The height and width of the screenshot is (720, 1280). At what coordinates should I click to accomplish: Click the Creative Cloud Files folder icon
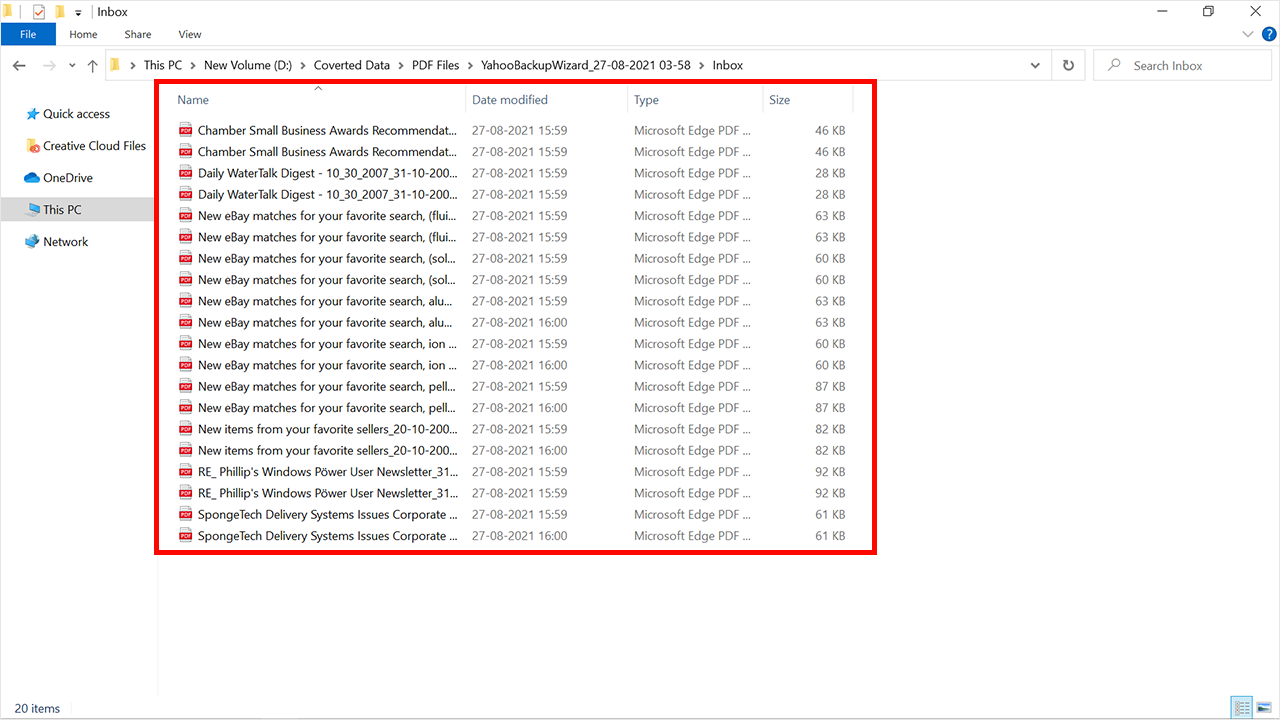[x=33, y=146]
